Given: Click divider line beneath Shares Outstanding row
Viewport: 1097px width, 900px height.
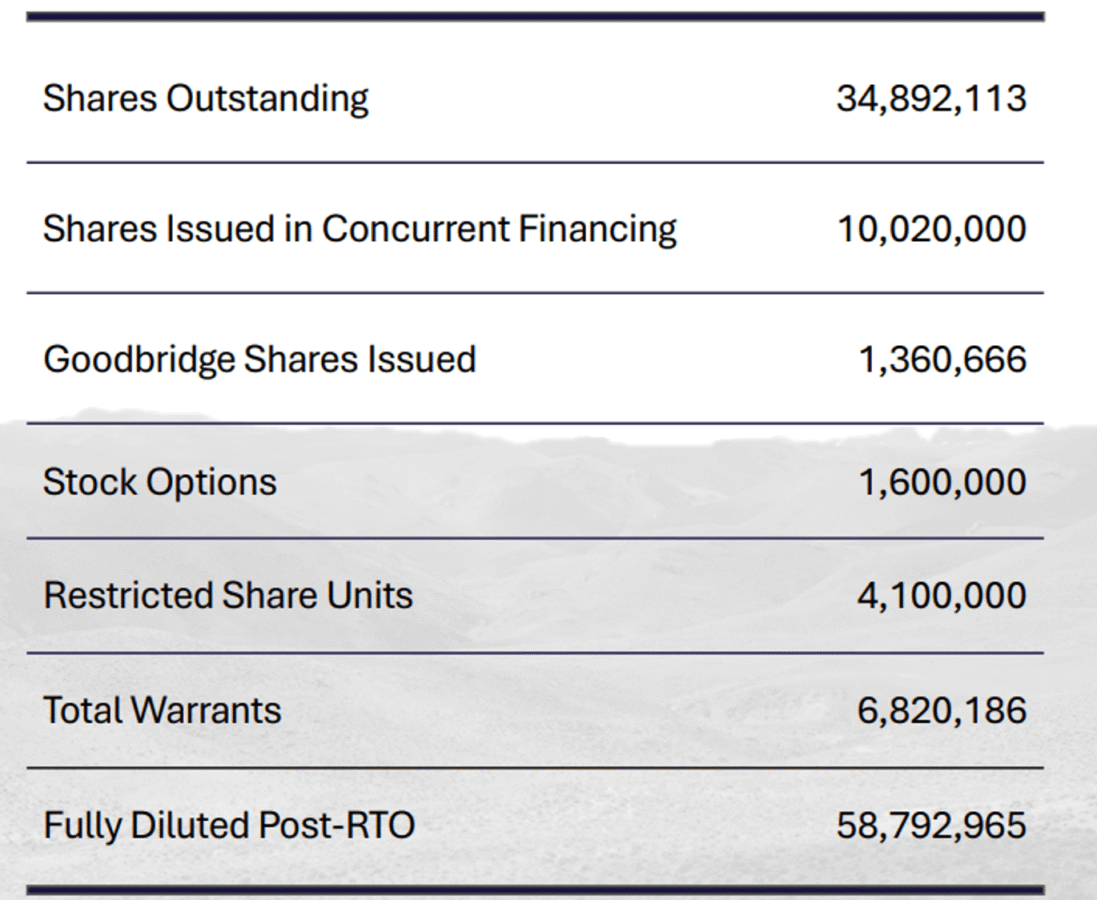Looking at the screenshot, I should click(x=535, y=162).
